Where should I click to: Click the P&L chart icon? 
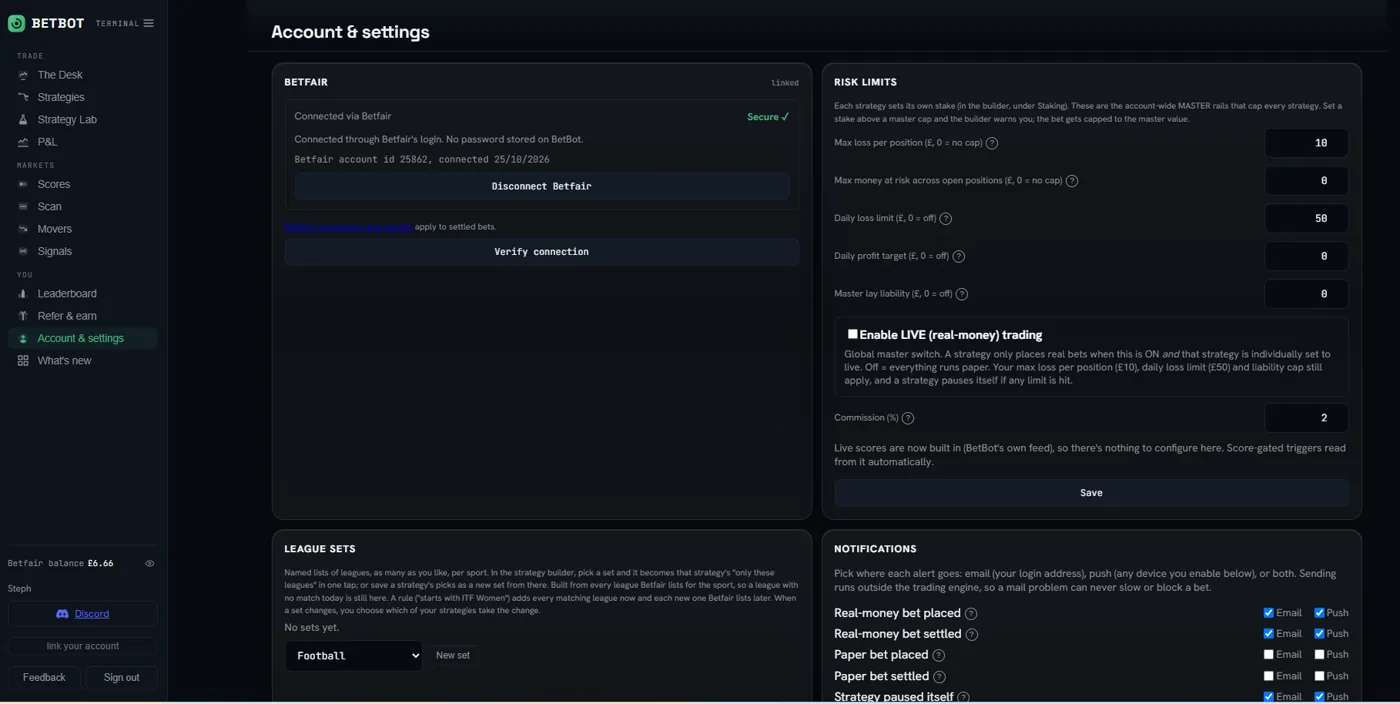point(23,142)
